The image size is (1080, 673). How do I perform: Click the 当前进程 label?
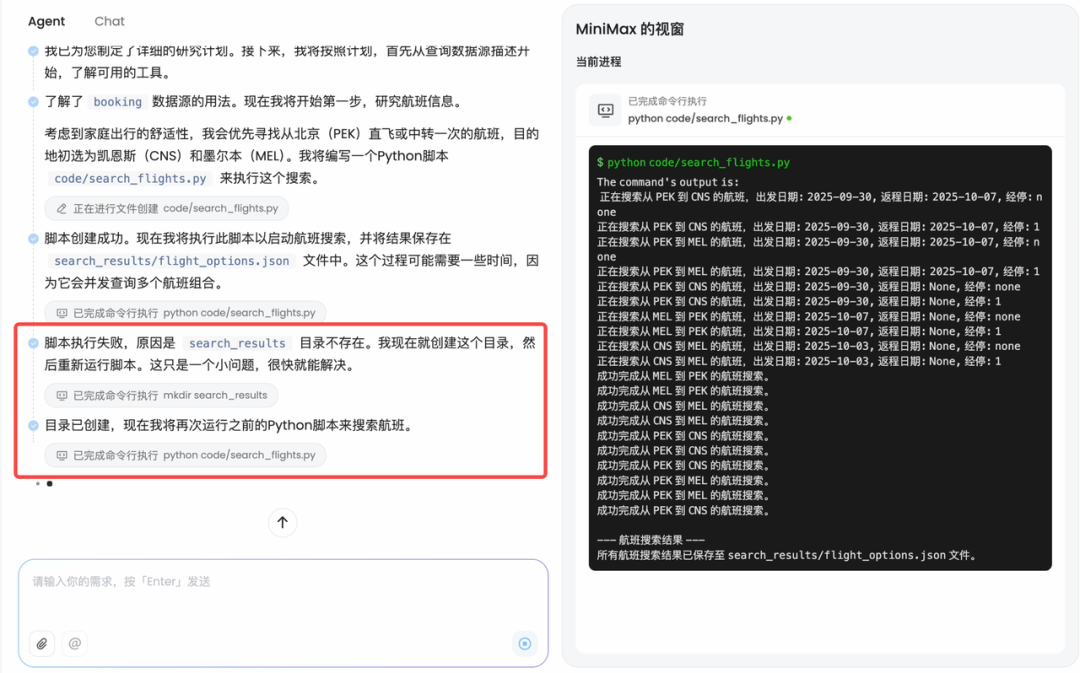[599, 62]
